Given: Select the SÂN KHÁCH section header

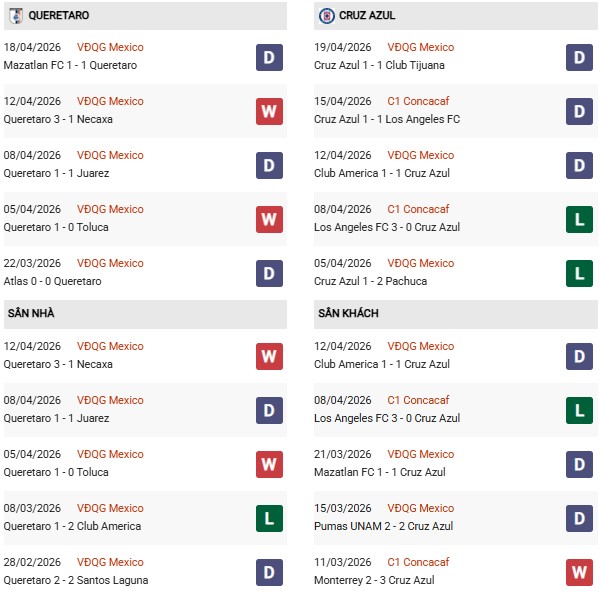Looking at the screenshot, I should coord(348,314).
